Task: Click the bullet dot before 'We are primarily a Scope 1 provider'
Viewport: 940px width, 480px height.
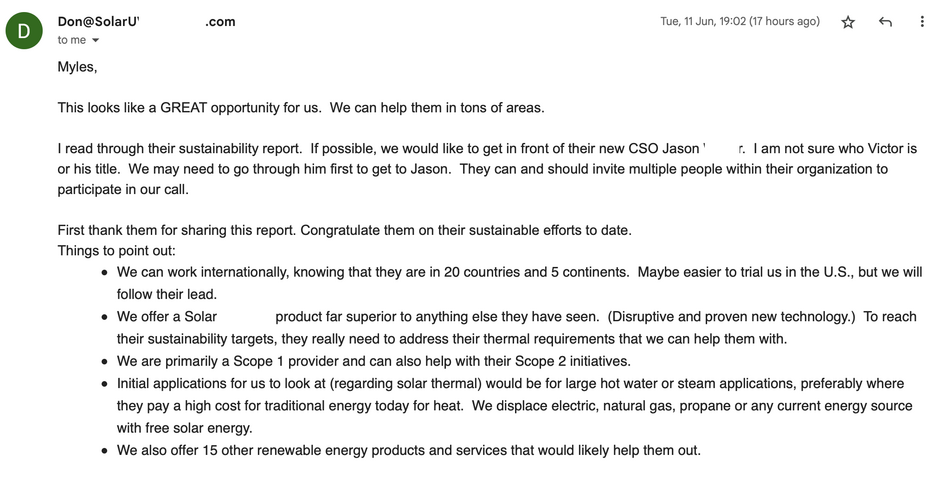Action: (x=106, y=361)
